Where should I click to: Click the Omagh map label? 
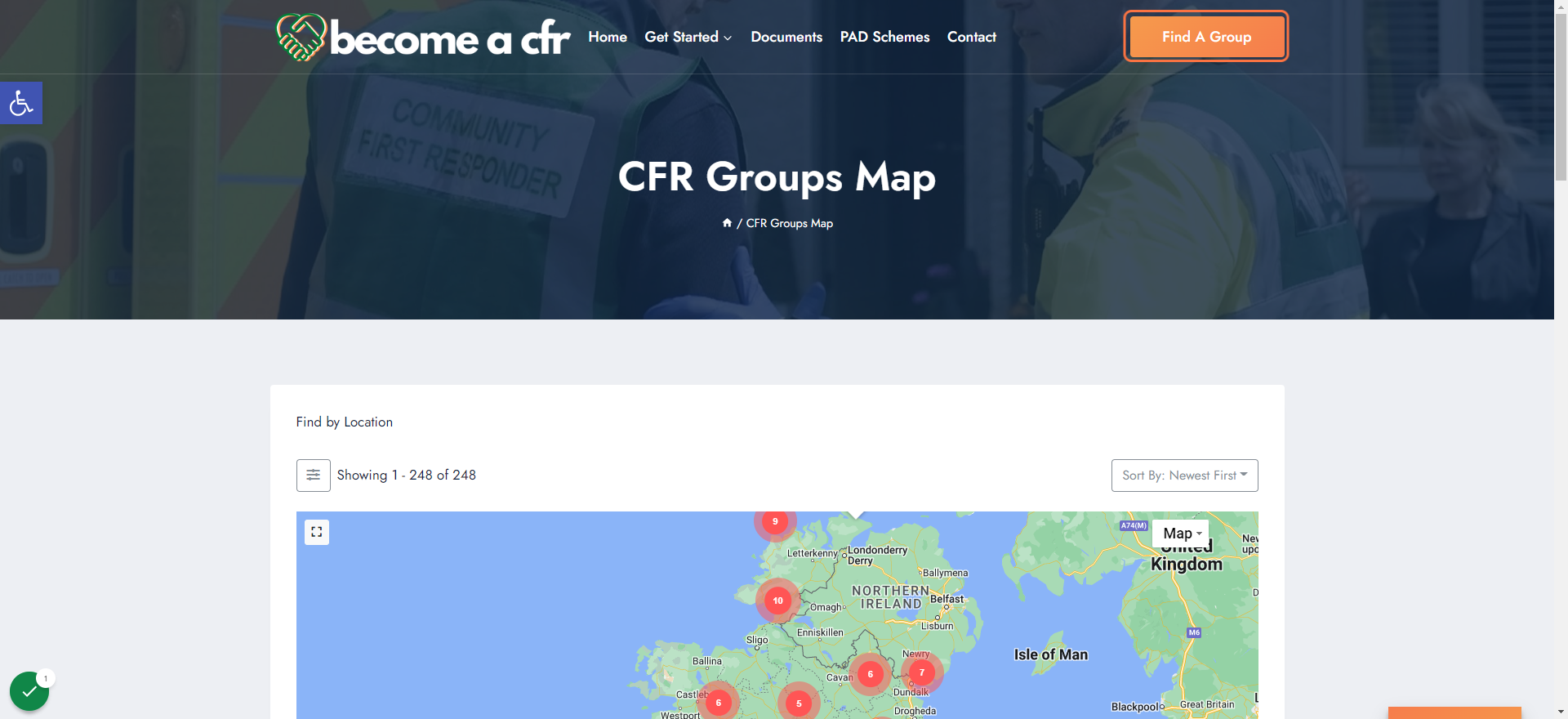tap(826, 607)
